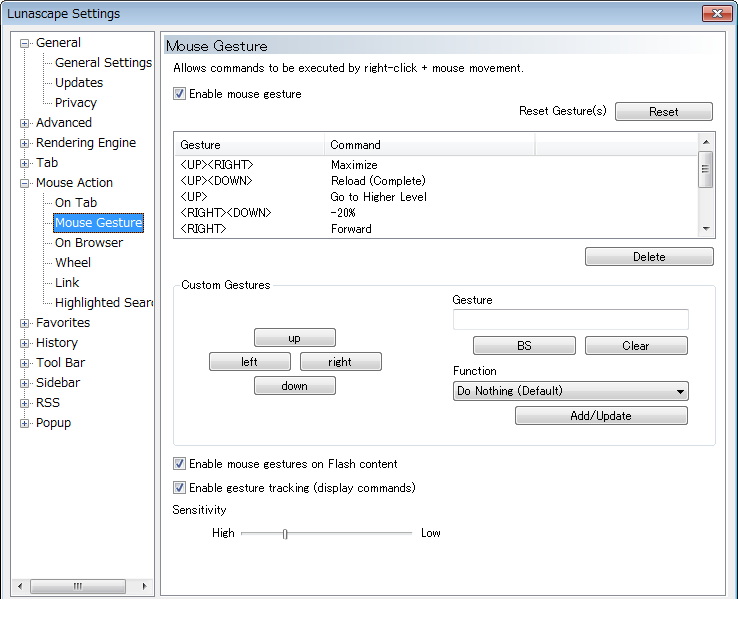Select the Rendering Engine tree label
The image size is (738, 634).
click(x=86, y=143)
